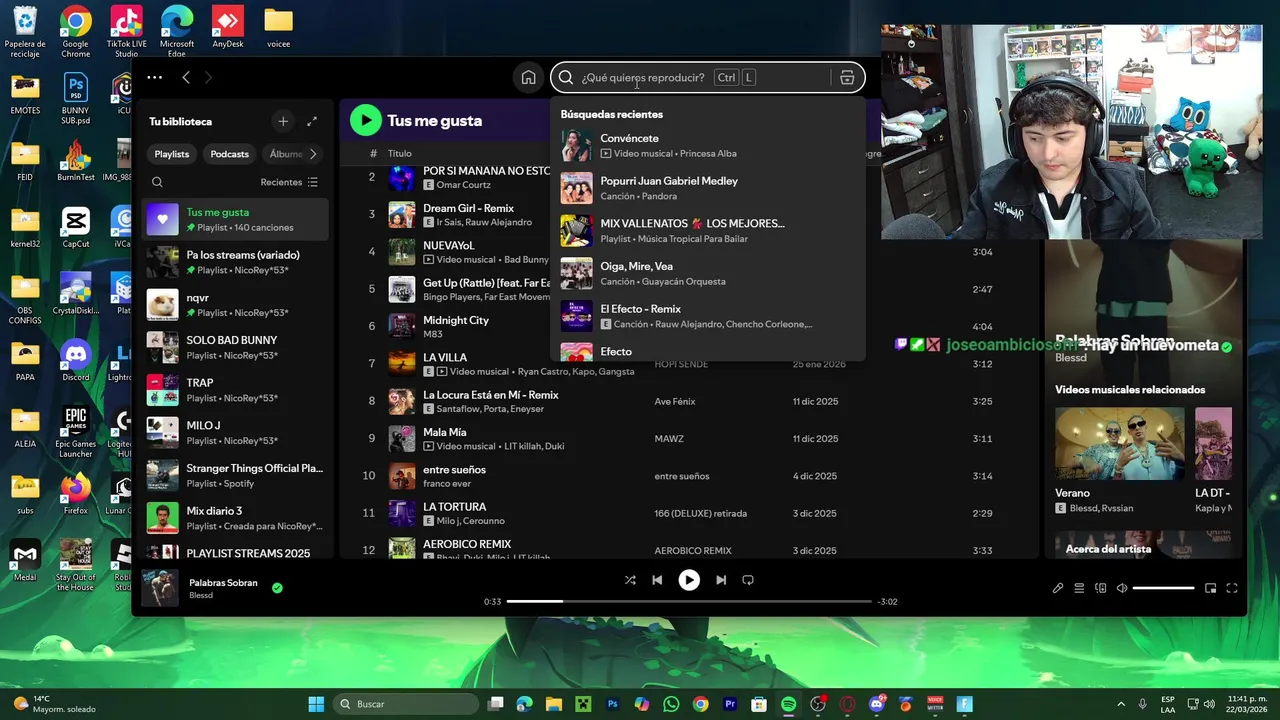The height and width of the screenshot is (720, 1280).
Task: Toggle repeat mode
Action: click(x=748, y=580)
